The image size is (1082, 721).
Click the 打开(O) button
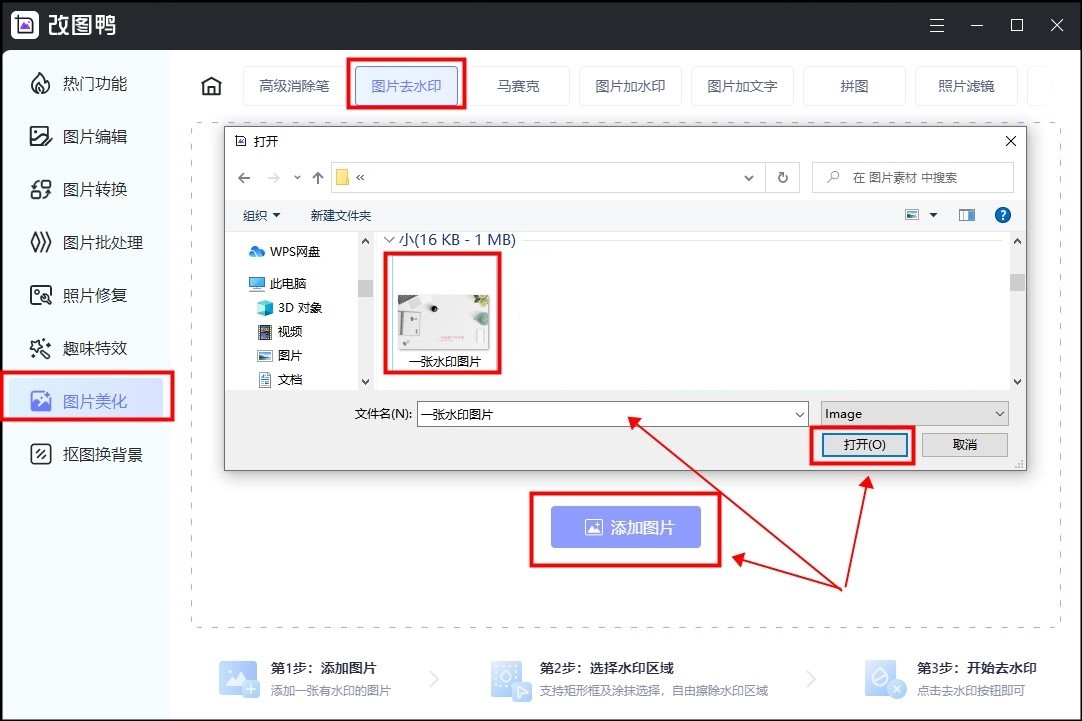[x=862, y=444]
